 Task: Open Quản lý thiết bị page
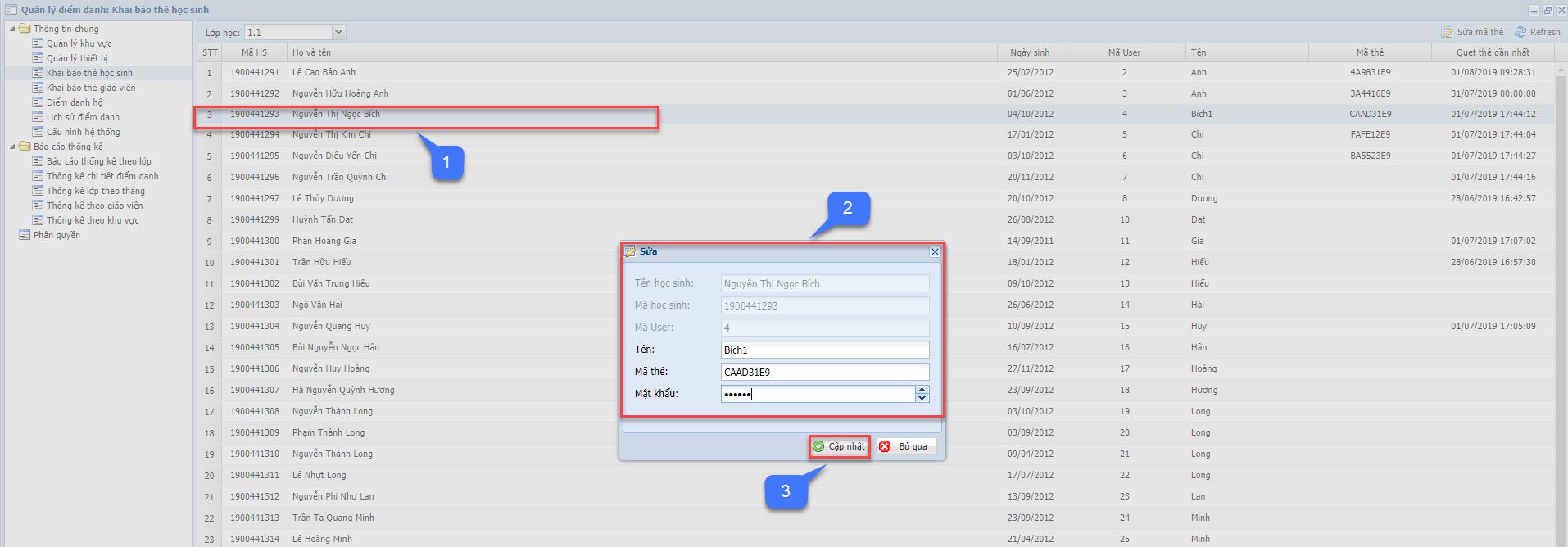pos(77,58)
